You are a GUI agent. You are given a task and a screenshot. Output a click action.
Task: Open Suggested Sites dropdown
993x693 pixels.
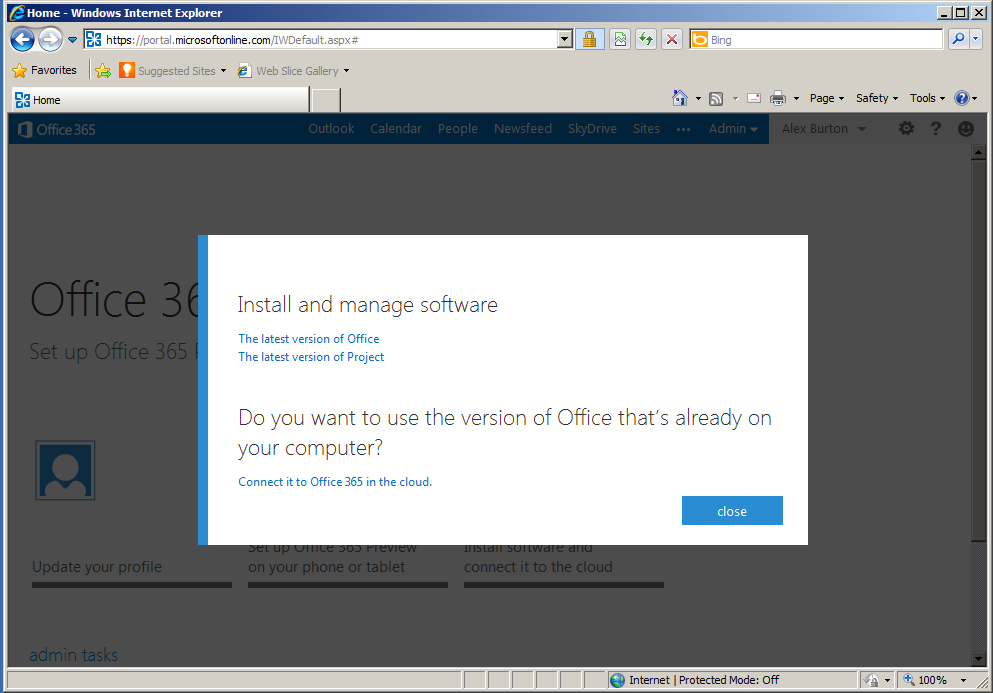pyautogui.click(x=223, y=71)
